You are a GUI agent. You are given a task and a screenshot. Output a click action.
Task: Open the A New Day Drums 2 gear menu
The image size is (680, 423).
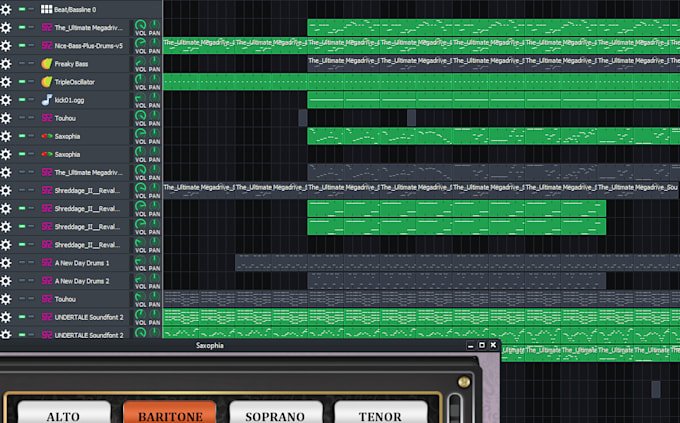tap(6, 281)
